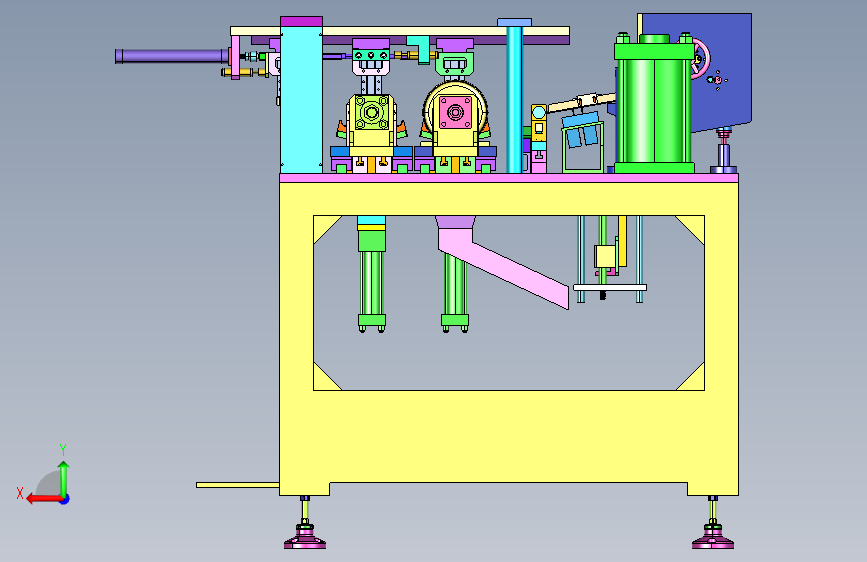Select the white plate on the hanging guide rods
The width and height of the screenshot is (867, 562).
pyautogui.click(x=610, y=288)
